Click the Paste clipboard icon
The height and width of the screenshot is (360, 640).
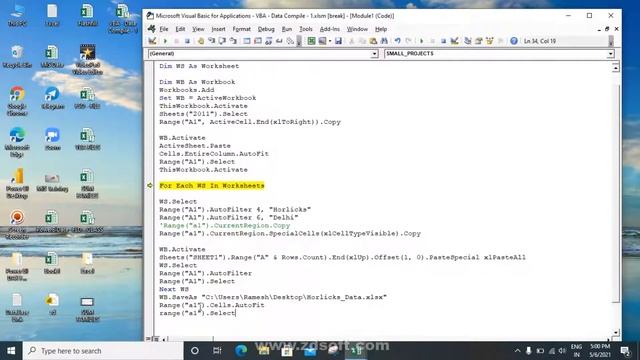click(x=373, y=41)
